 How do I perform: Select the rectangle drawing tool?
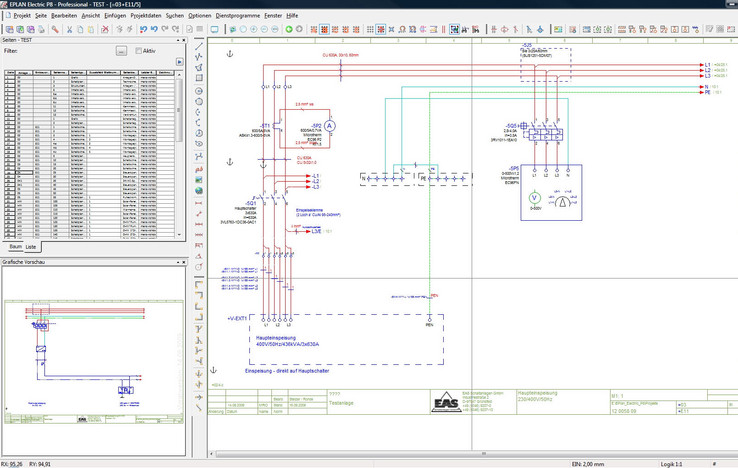pos(199,79)
